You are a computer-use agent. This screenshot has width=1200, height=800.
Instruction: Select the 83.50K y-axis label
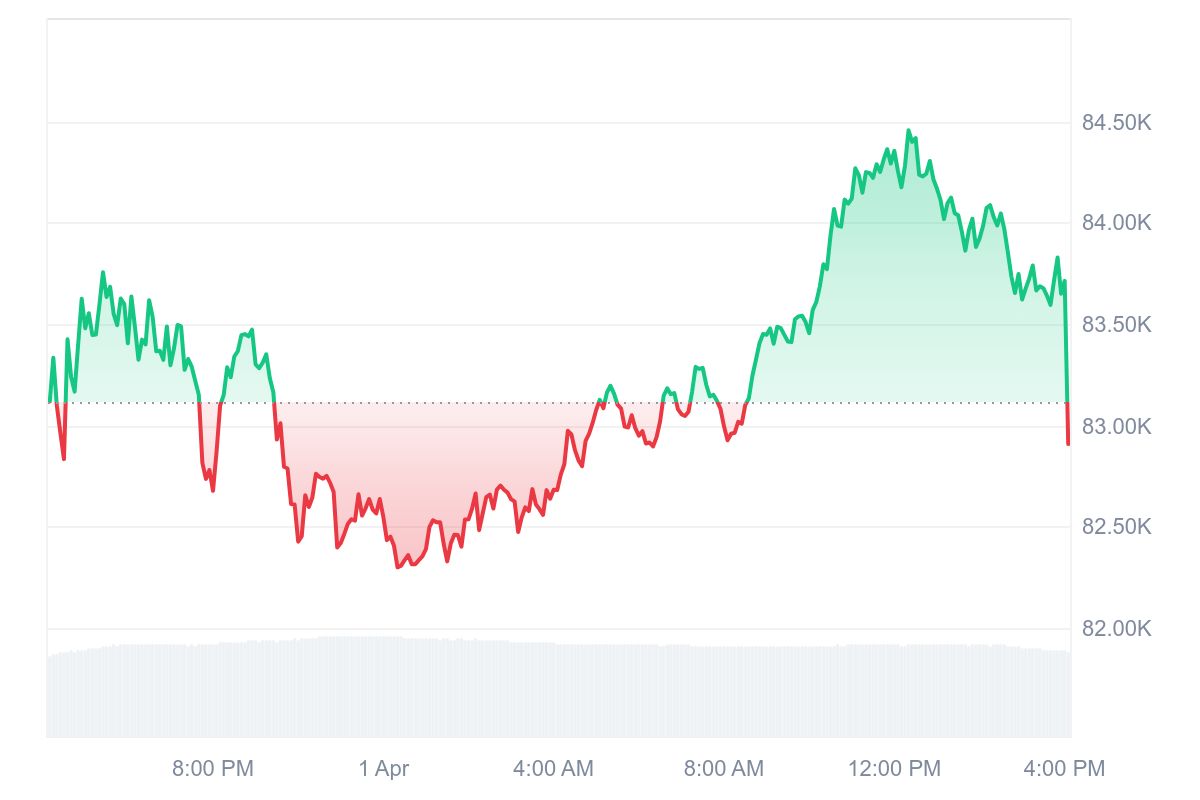(1116, 325)
